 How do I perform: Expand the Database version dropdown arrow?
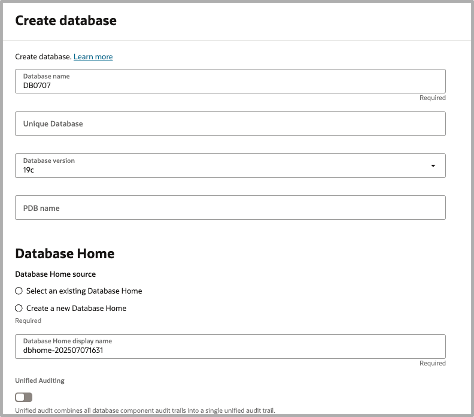433,166
